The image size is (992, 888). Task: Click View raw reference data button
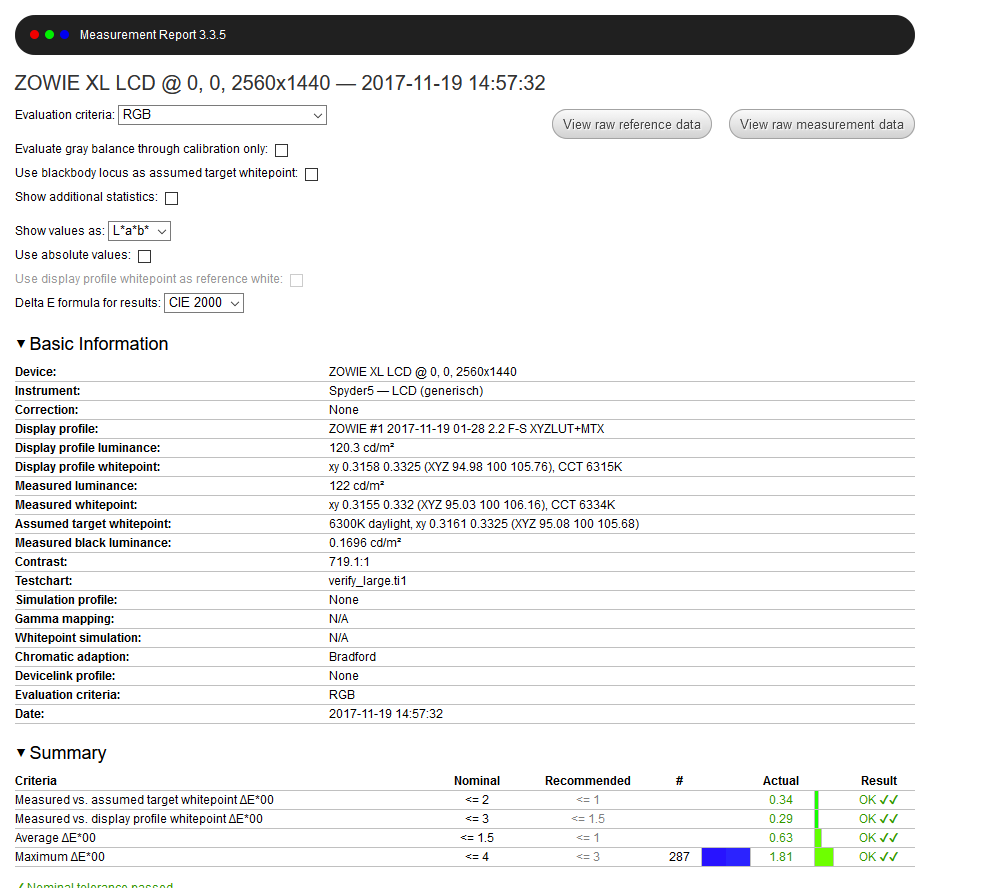[x=631, y=125]
